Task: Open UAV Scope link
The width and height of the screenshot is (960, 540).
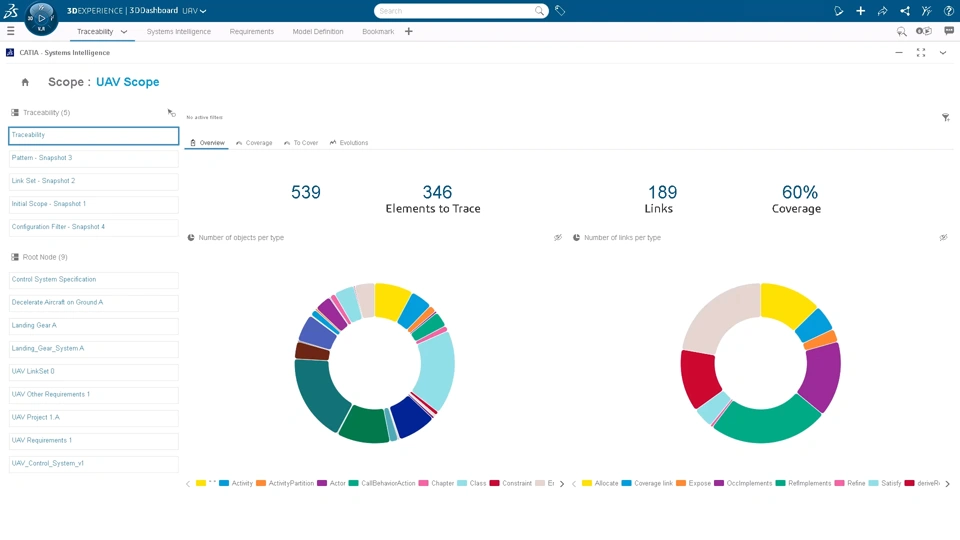Action: tap(127, 82)
